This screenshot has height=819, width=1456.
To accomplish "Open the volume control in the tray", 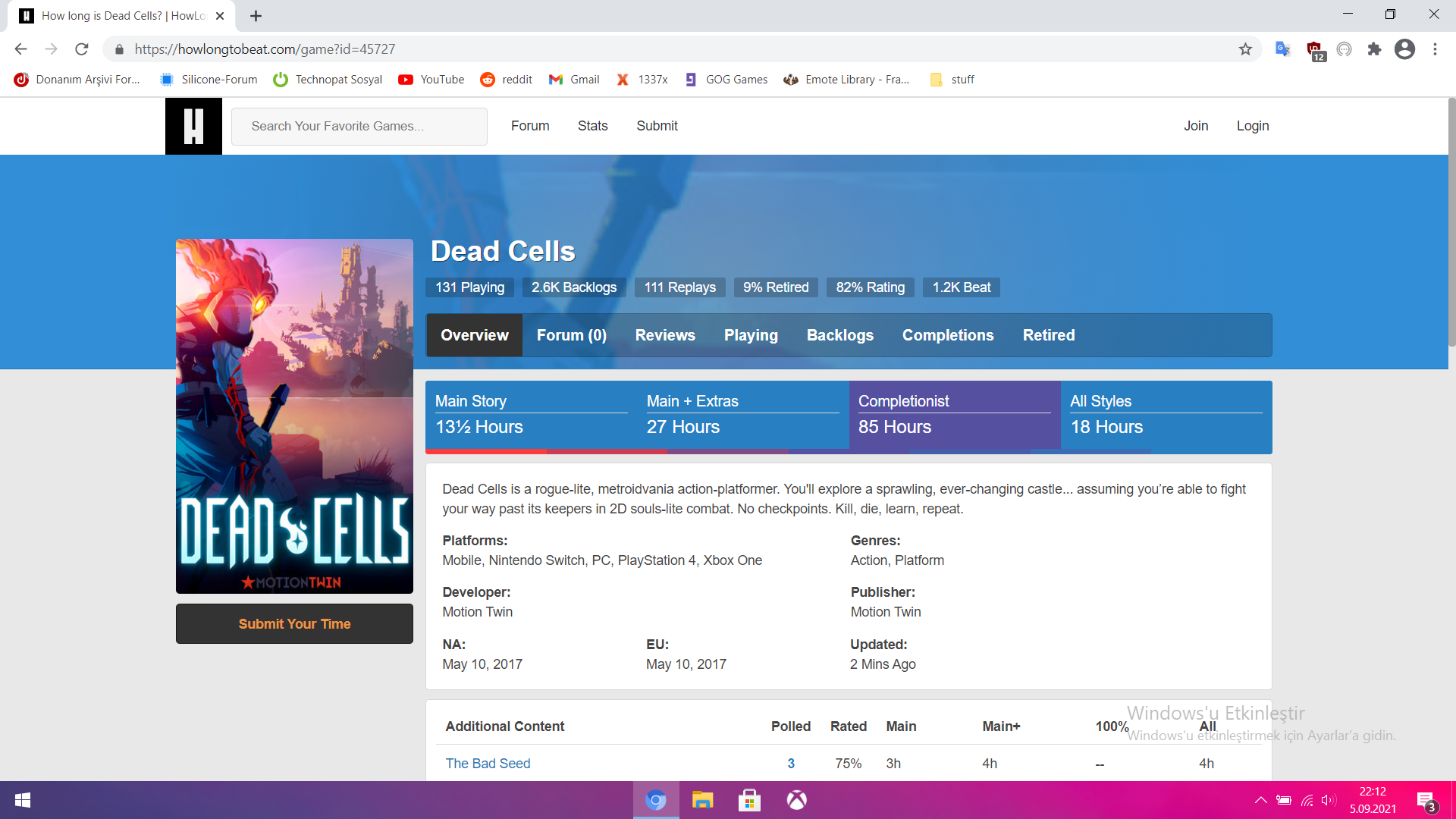I will pyautogui.click(x=1329, y=800).
